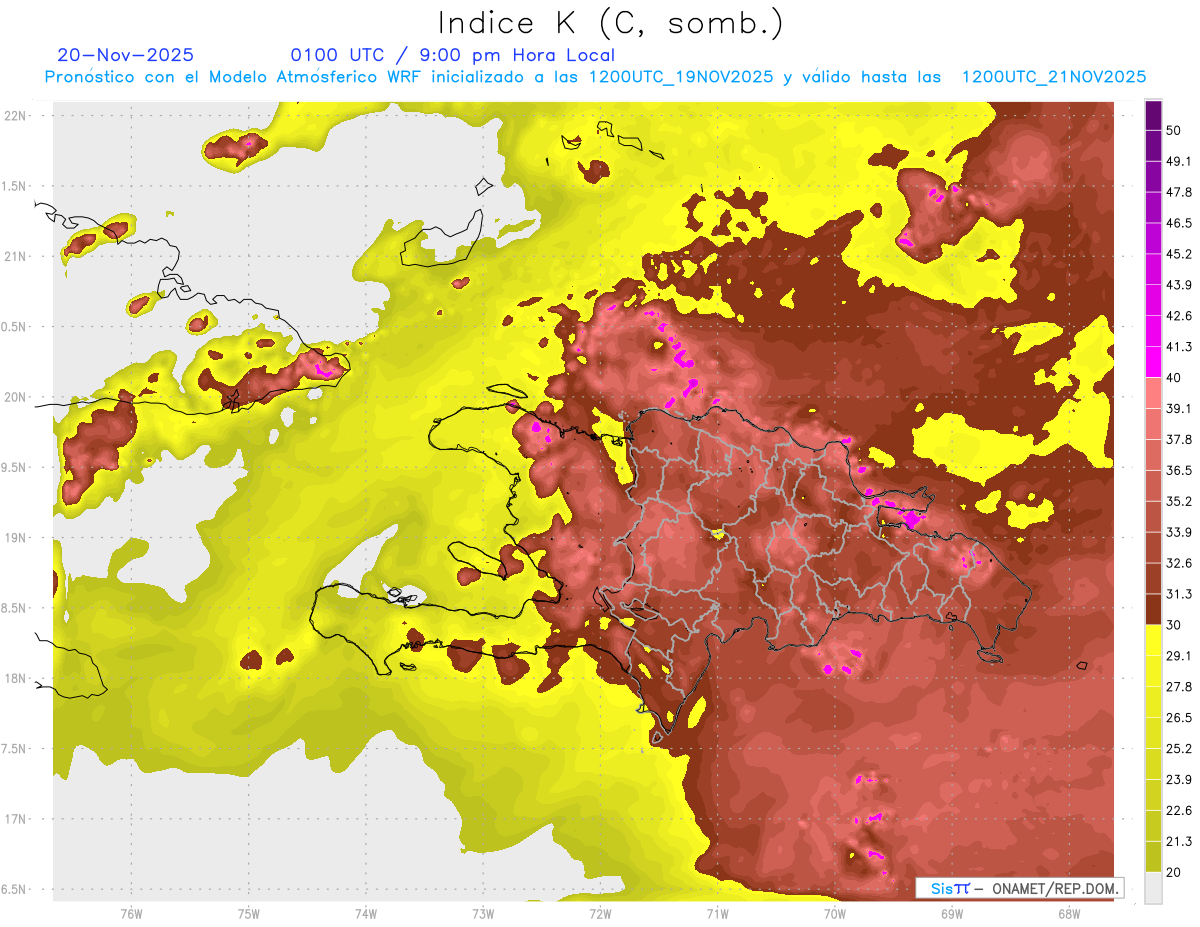The width and height of the screenshot is (1200, 927).
Task: Click the "18N" latitude label
Action: 15,678
